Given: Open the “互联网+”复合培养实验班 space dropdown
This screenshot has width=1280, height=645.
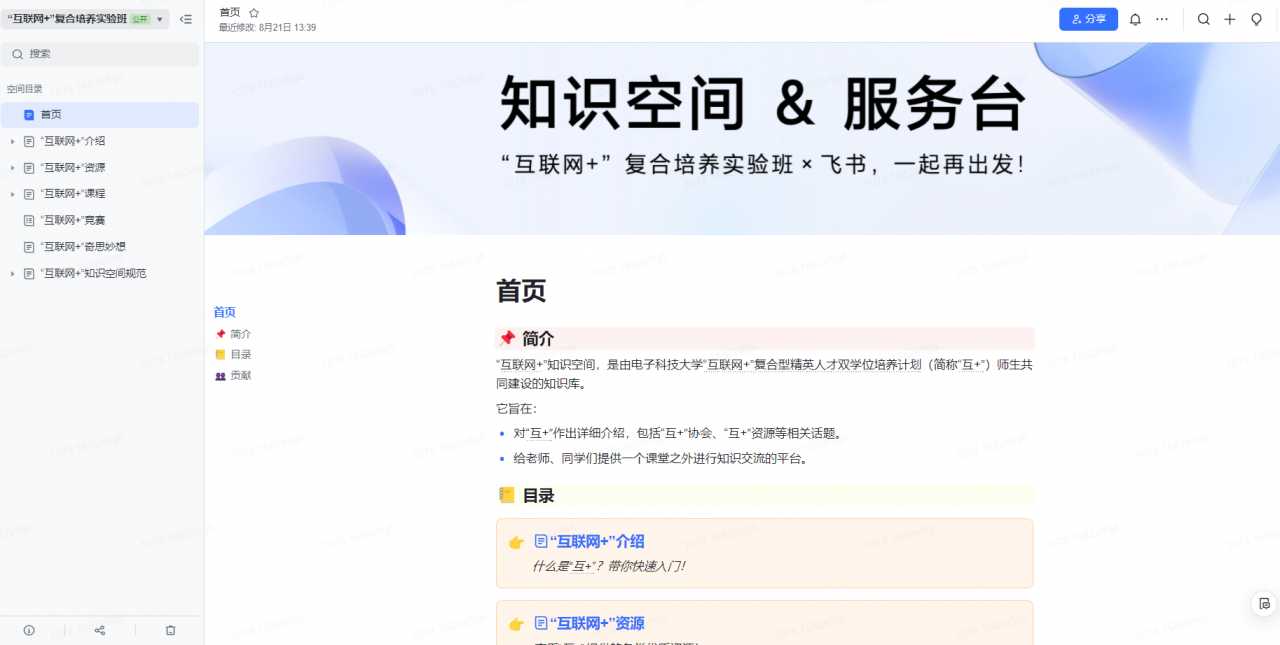Looking at the screenshot, I should (159, 19).
